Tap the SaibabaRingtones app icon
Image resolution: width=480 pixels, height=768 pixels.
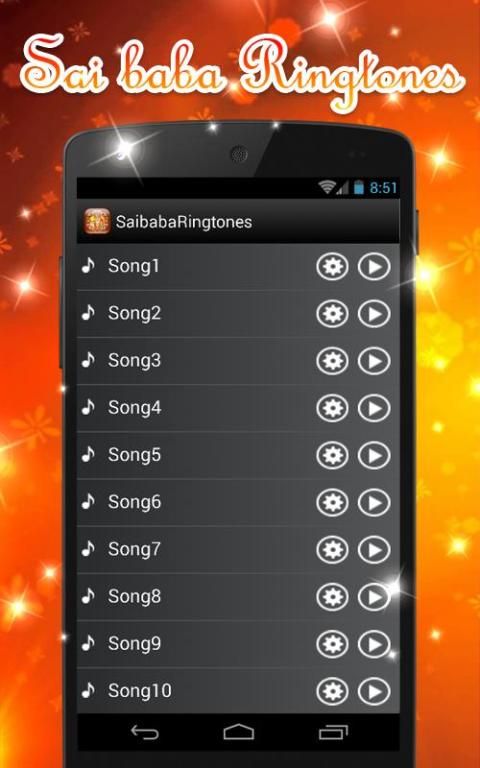(x=96, y=221)
